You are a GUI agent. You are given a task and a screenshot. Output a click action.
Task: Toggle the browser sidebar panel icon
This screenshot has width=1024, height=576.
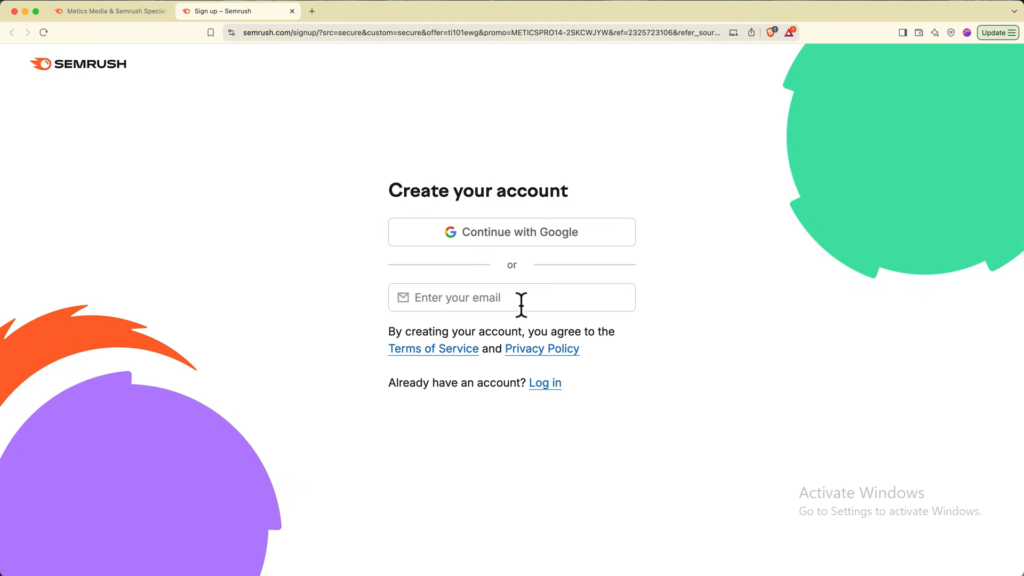(903, 32)
